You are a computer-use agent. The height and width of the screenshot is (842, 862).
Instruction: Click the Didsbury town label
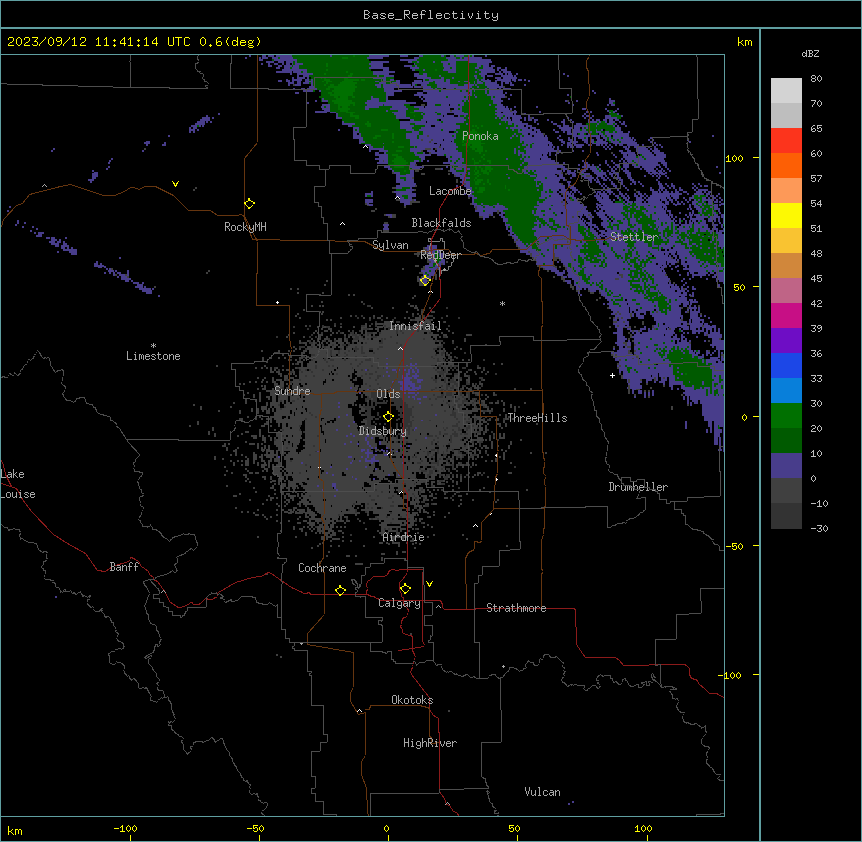[383, 431]
